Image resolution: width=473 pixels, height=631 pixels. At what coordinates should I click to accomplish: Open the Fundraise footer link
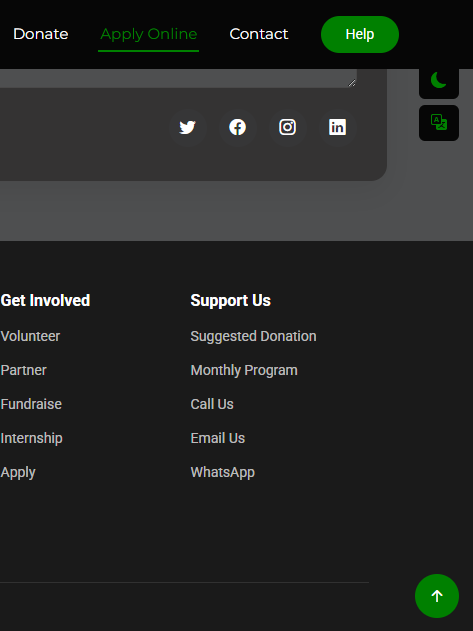[31, 404]
